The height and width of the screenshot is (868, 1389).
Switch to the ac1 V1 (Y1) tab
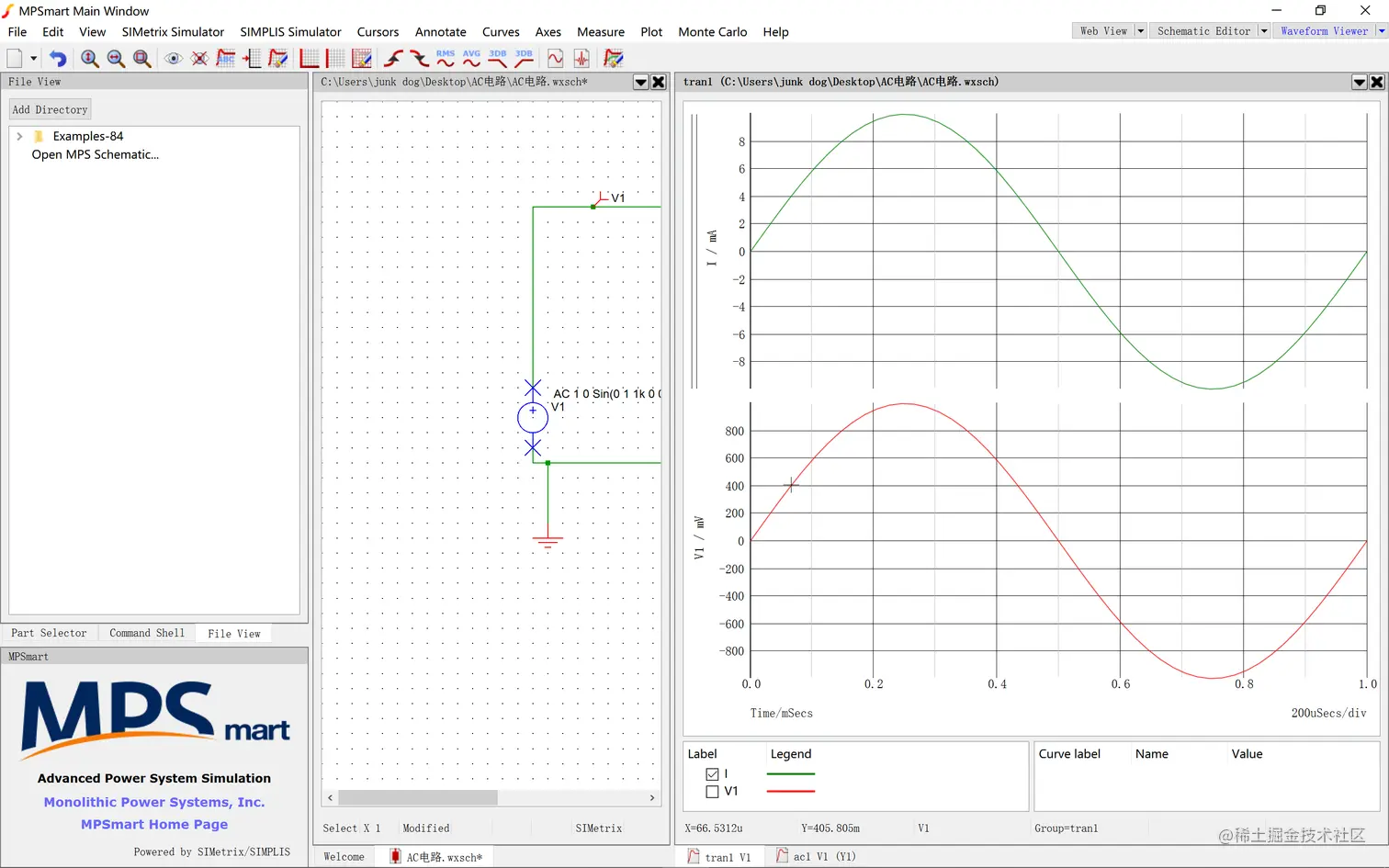(816, 857)
